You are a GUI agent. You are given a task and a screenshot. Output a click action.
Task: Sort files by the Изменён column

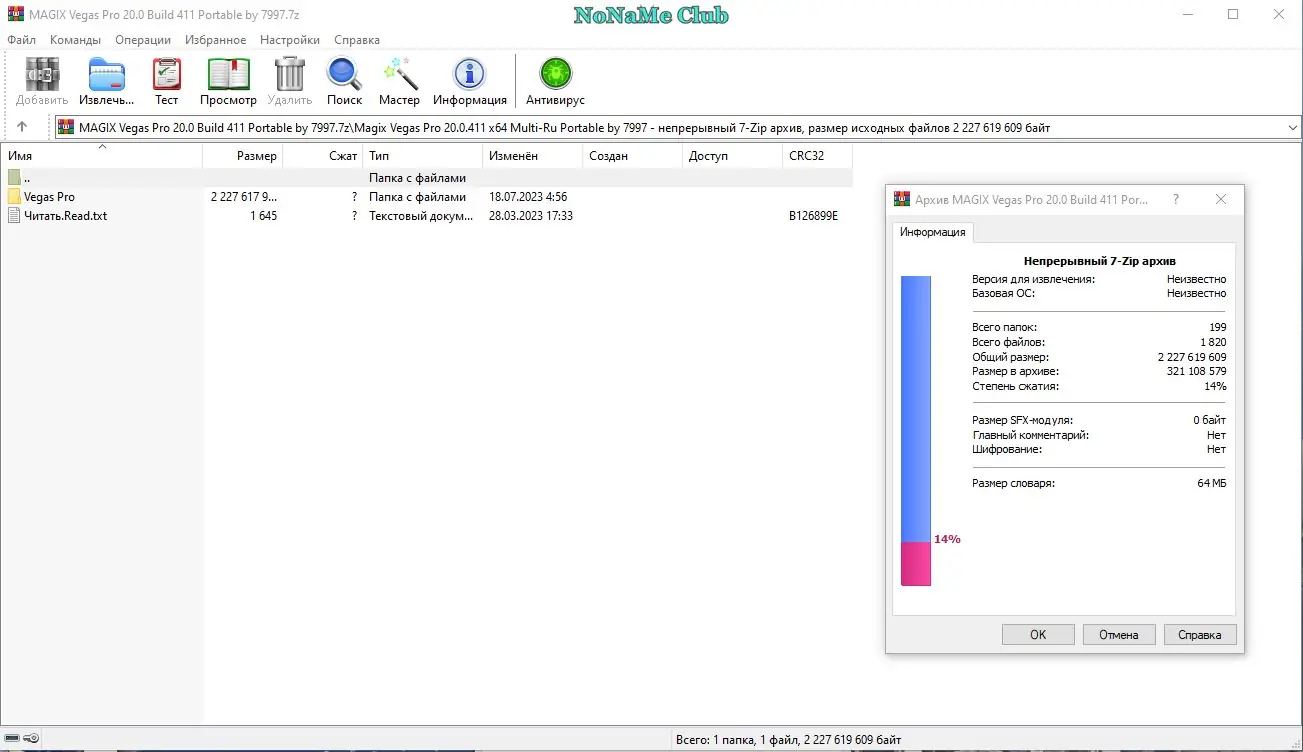click(x=533, y=156)
